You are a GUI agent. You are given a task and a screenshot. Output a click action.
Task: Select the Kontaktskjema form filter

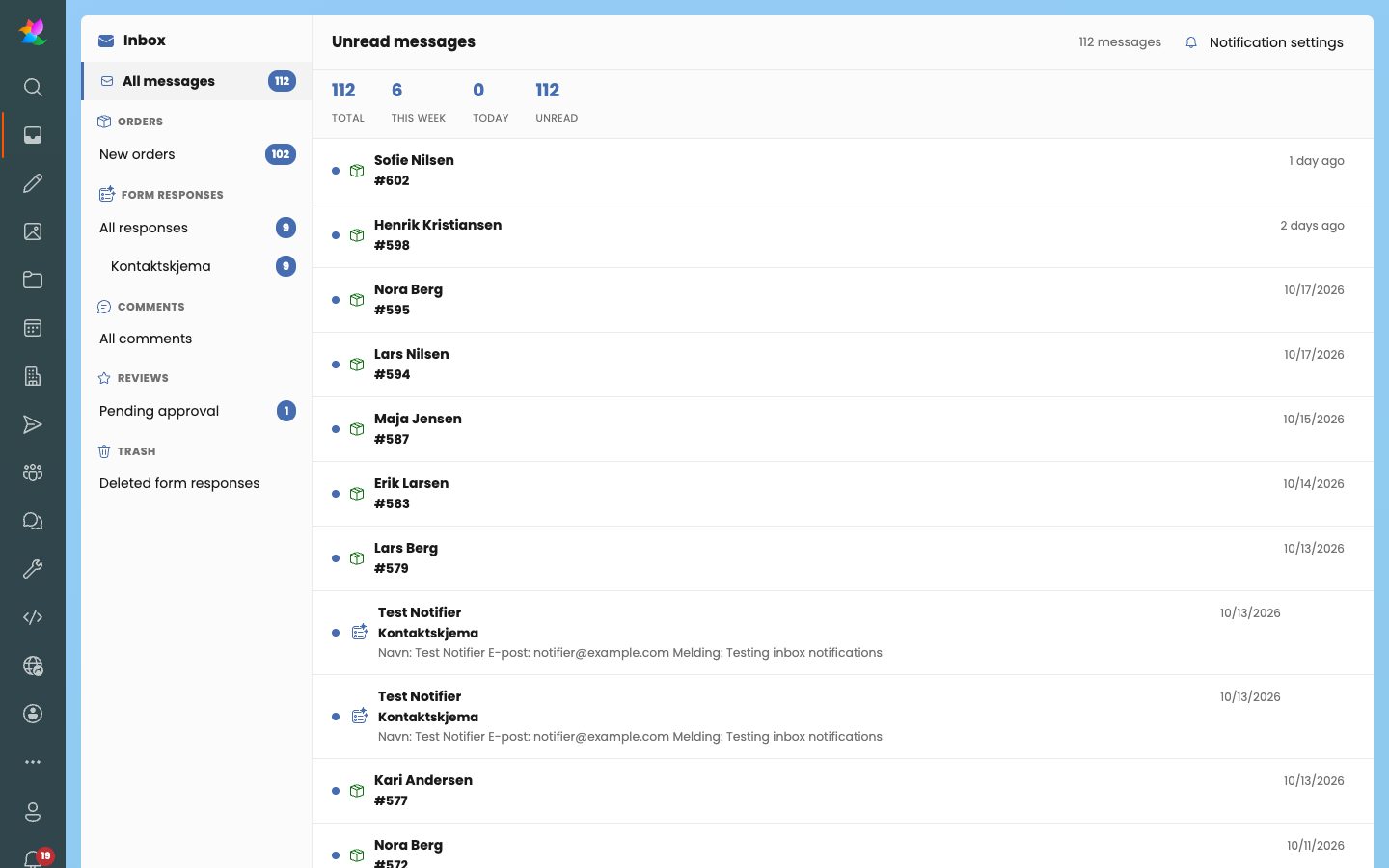tap(197, 266)
